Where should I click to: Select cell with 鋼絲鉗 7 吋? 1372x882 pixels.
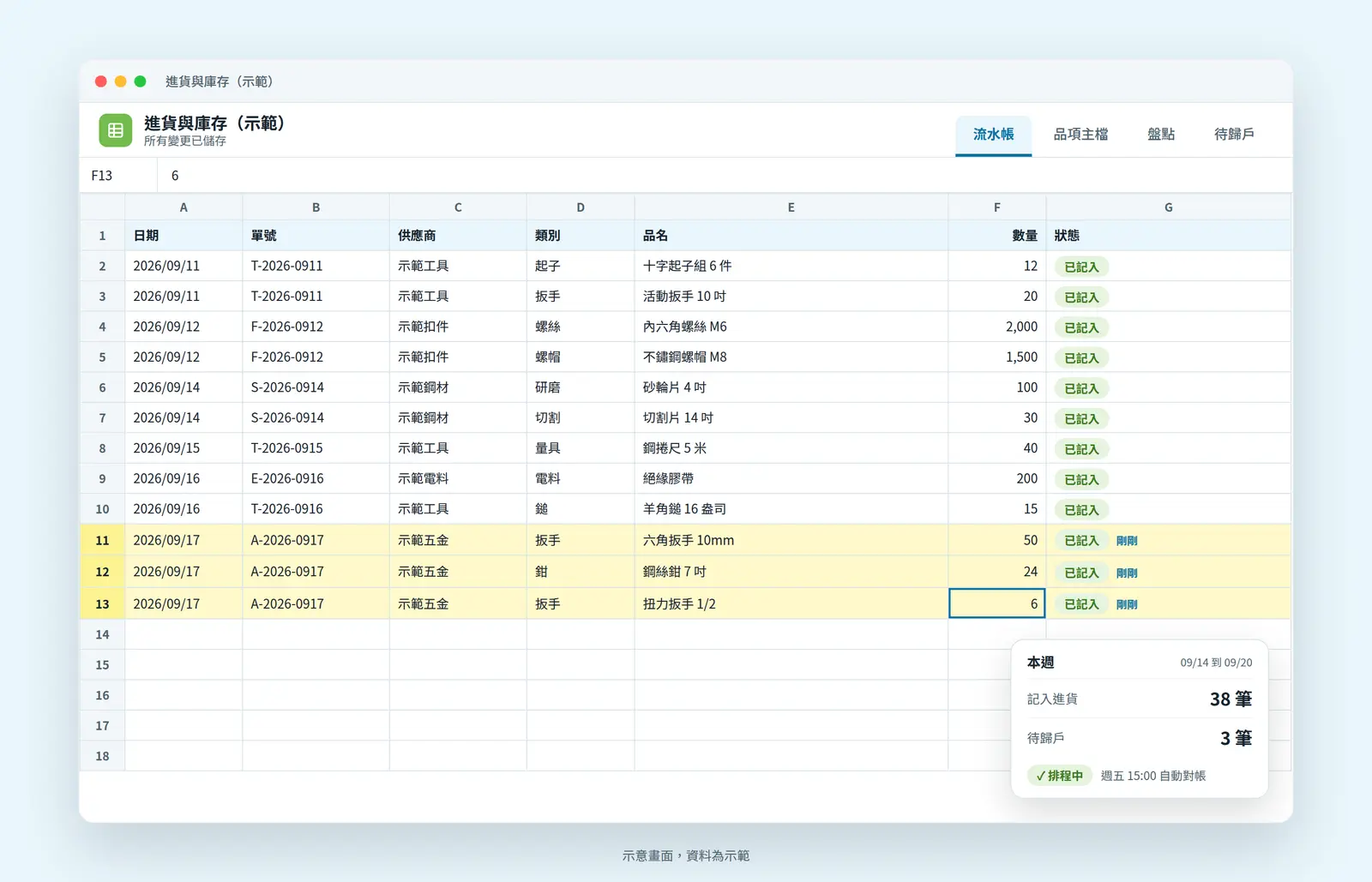[791, 572]
